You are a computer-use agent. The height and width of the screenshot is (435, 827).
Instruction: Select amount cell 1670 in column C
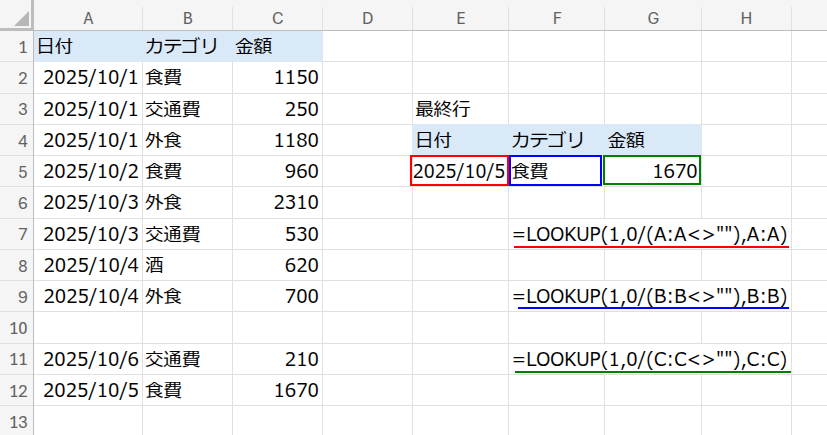coord(277,390)
